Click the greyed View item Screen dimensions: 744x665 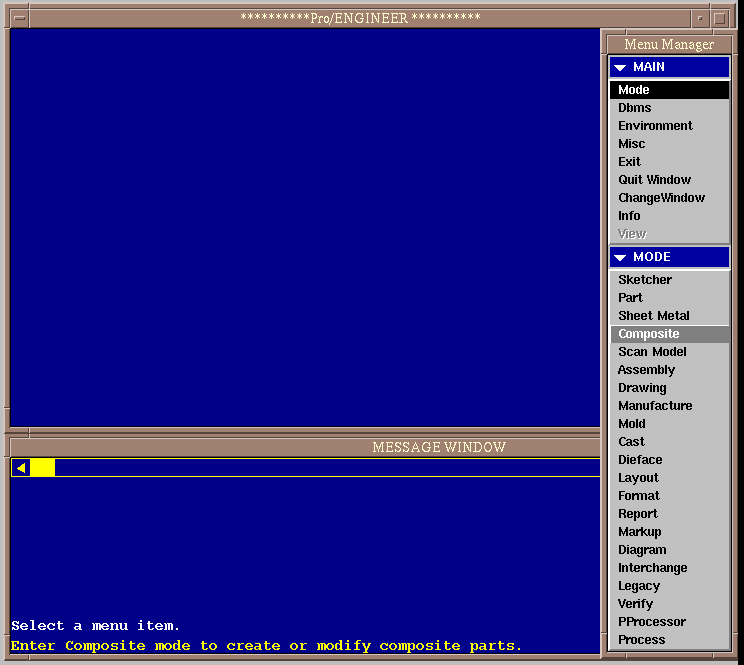click(670, 234)
